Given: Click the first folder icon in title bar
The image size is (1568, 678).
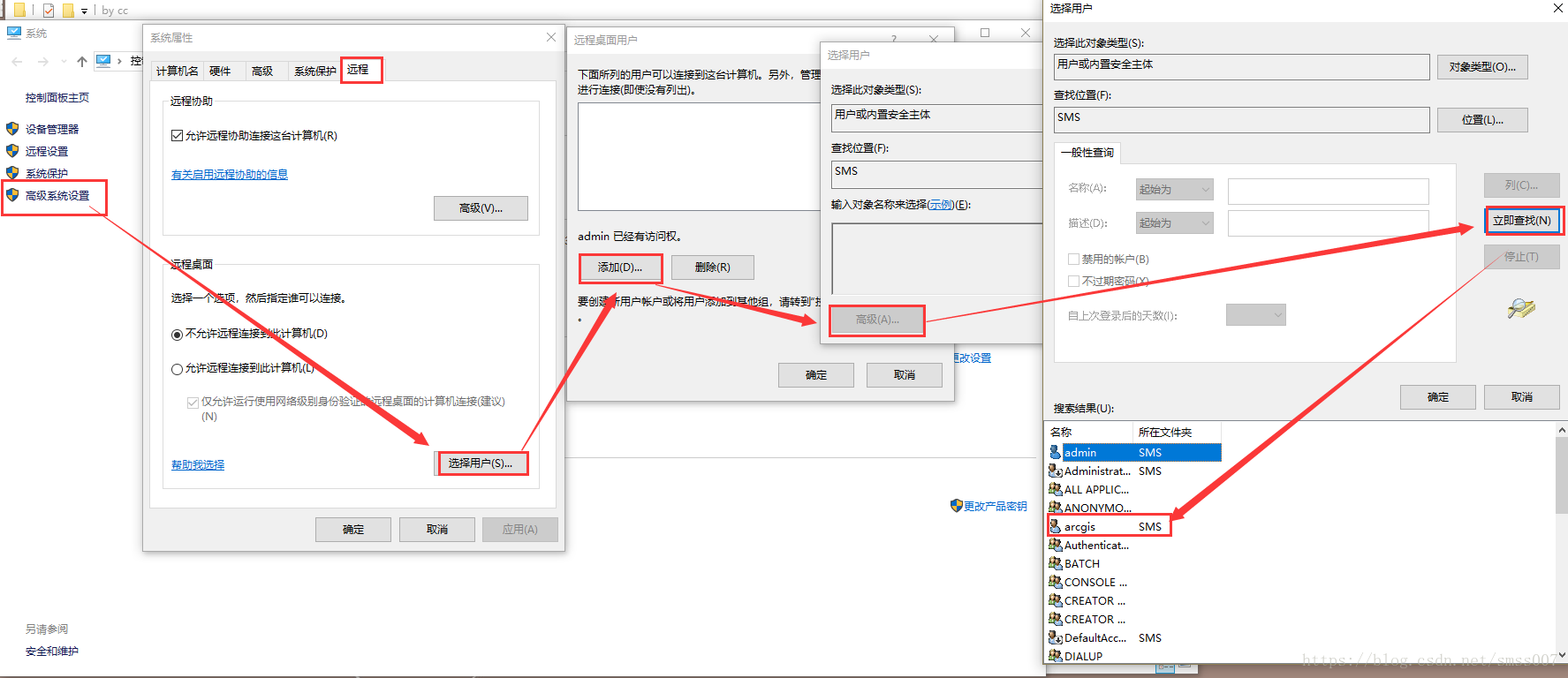Looking at the screenshot, I should [x=19, y=11].
